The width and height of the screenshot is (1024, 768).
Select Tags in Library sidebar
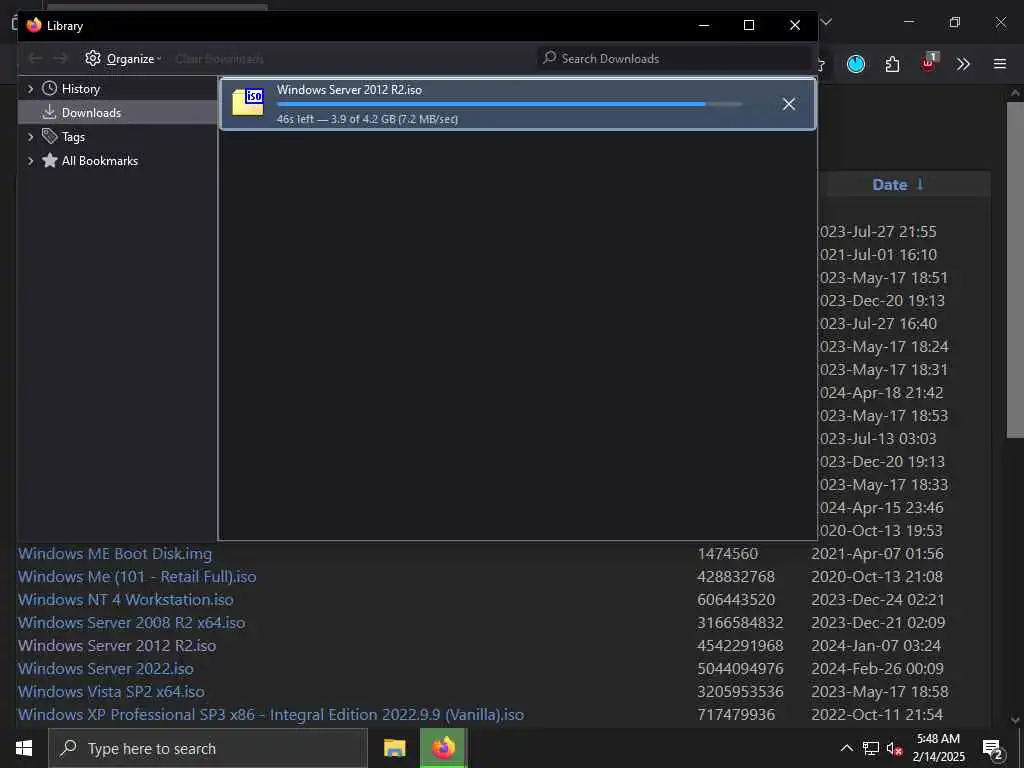coord(73,137)
